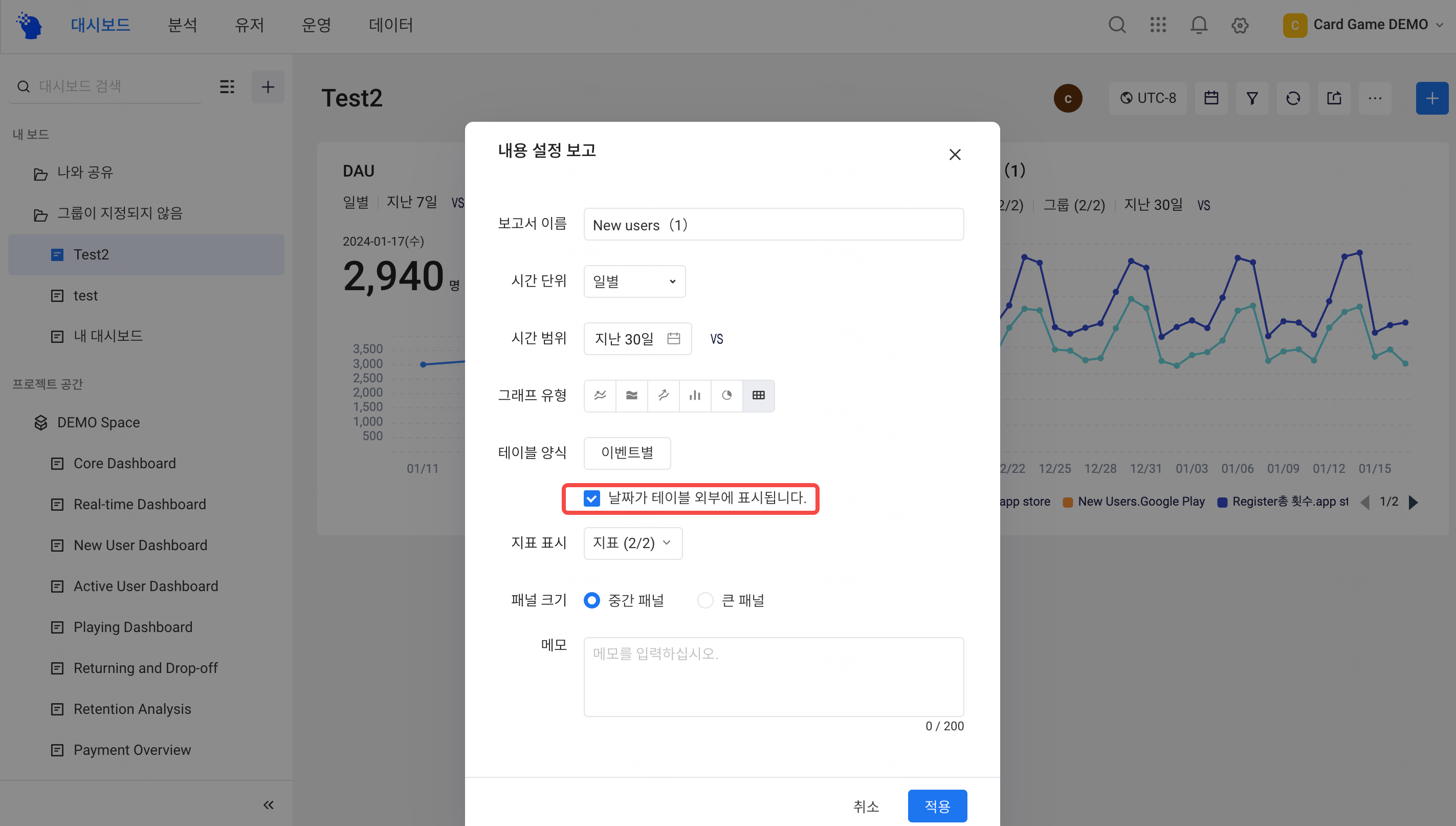The height and width of the screenshot is (826, 1456).
Task: Open the apps grid menu
Action: tap(1158, 25)
